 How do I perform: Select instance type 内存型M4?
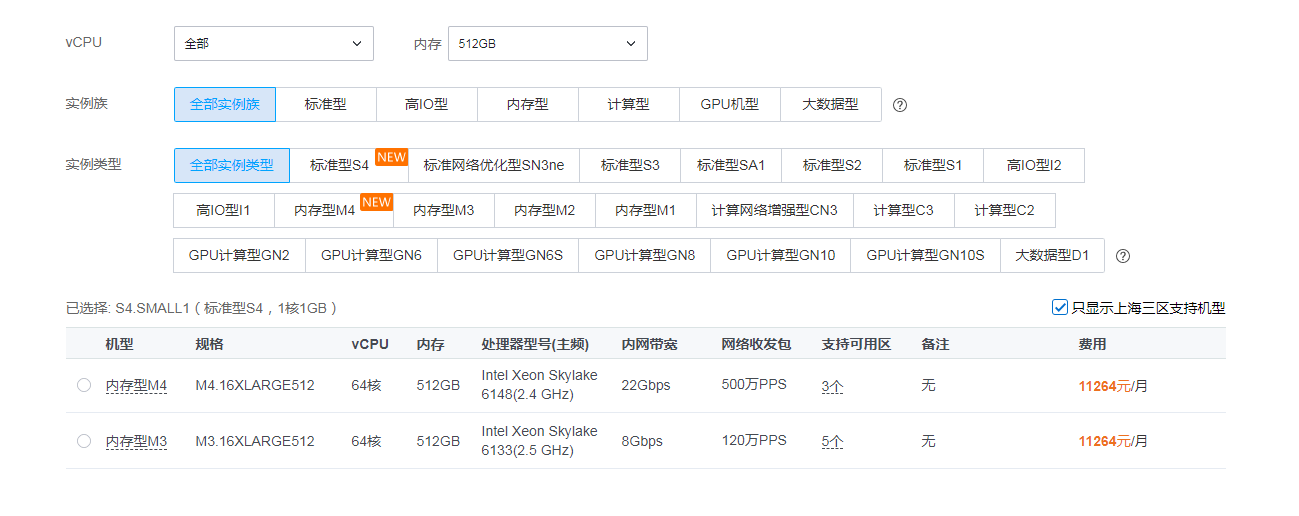(325, 210)
